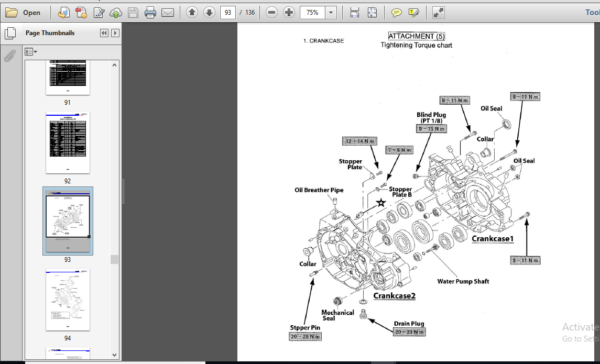This screenshot has width=600, height=364.
Task: Open a file with the Open button
Action: 23,13
